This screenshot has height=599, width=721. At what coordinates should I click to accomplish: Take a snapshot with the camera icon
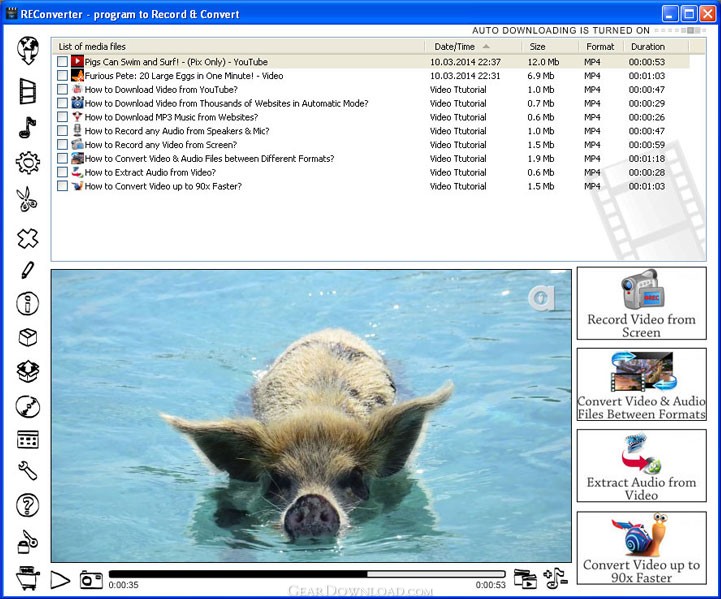click(91, 580)
